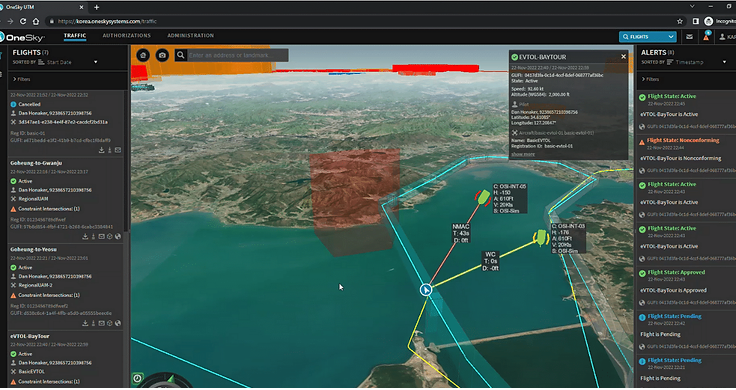This screenshot has height=390, width=736.
Task: Expand Filters in the Alerts panel
Action: pyautogui.click(x=651, y=79)
